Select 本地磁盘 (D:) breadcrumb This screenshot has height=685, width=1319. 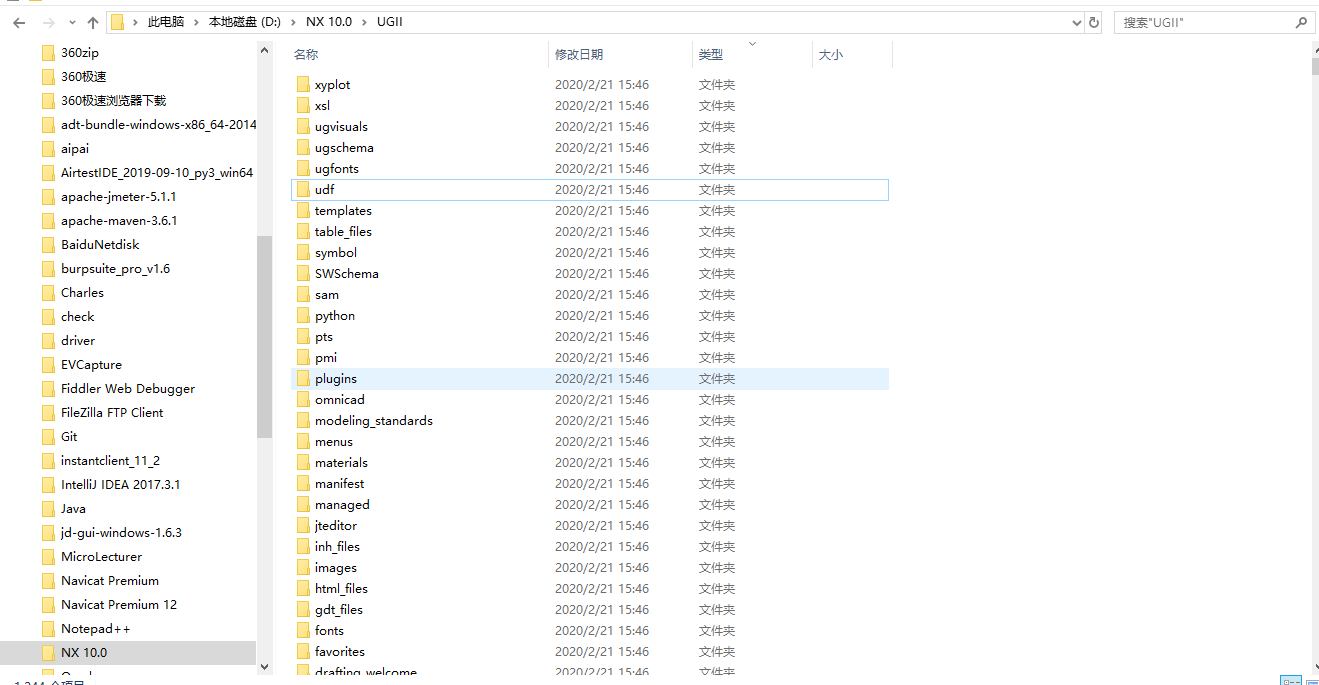[244, 22]
